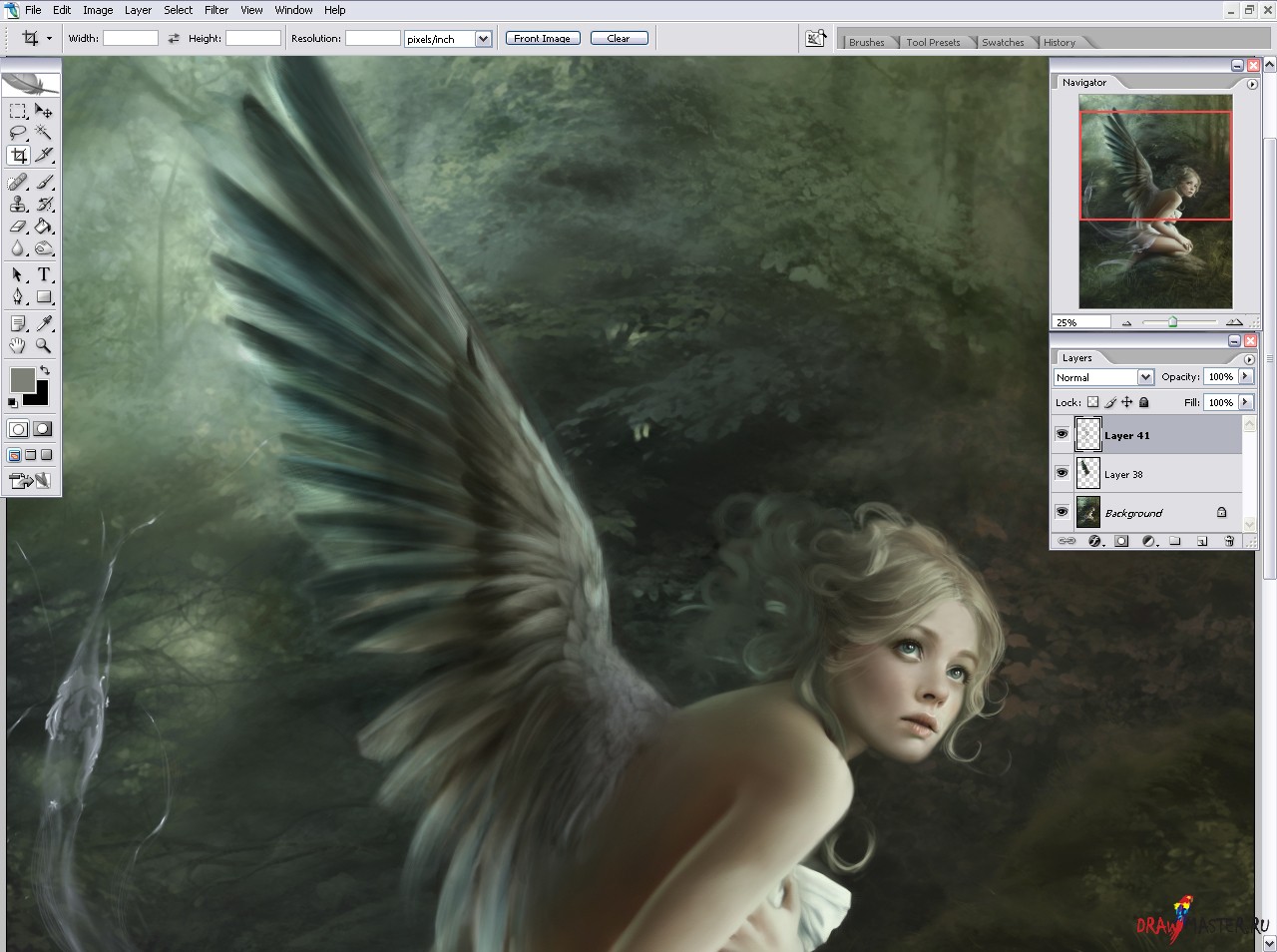1277x952 pixels.
Task: Open the layer style fx menu
Action: tap(1094, 541)
